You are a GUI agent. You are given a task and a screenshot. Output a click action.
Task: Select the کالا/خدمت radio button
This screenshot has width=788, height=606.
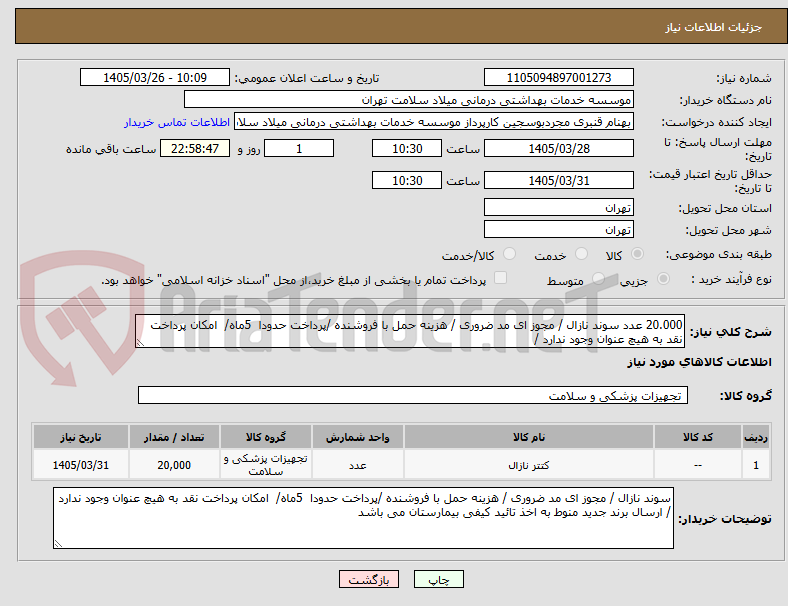510,254
